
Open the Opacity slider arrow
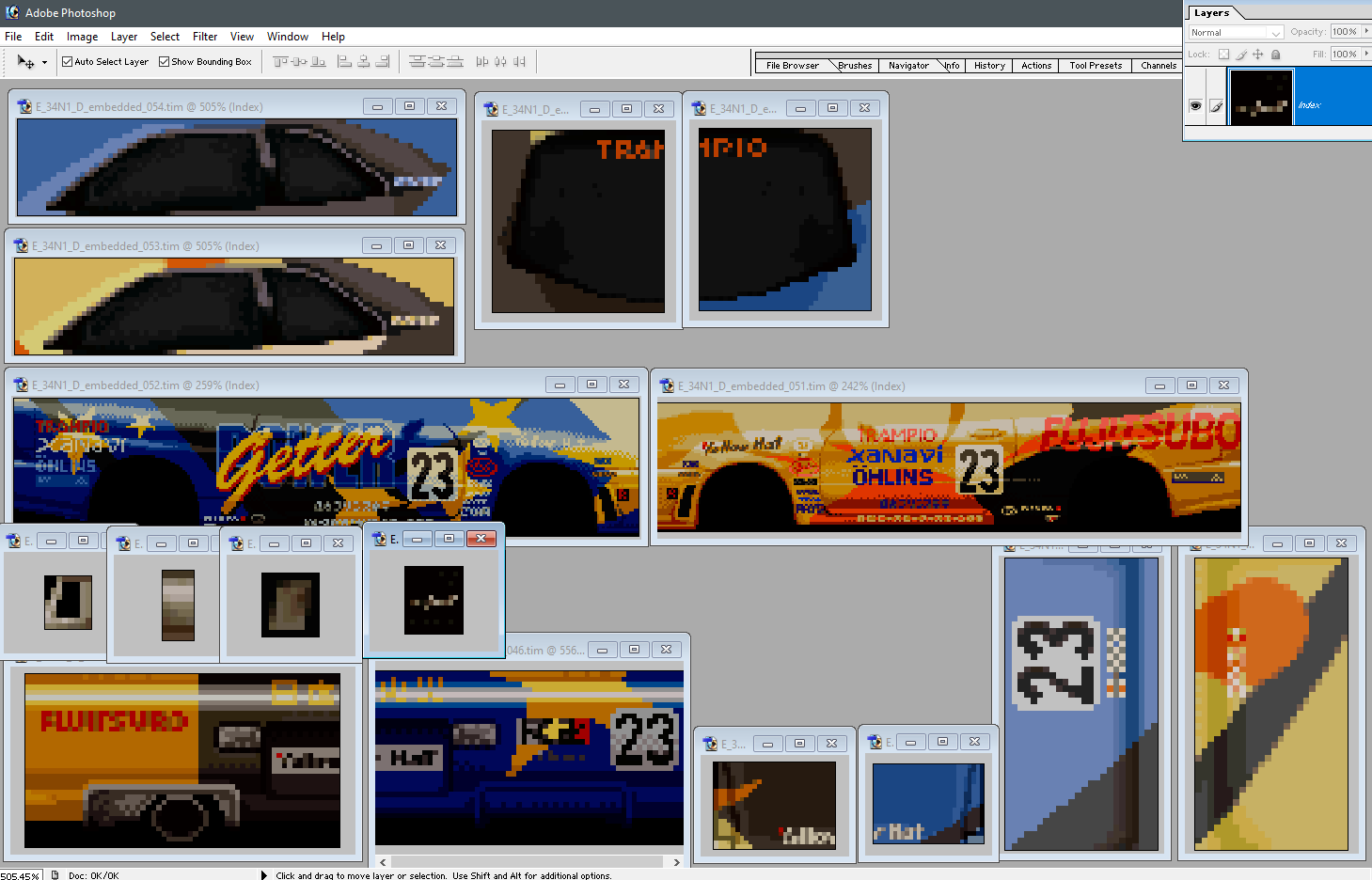[1366, 31]
